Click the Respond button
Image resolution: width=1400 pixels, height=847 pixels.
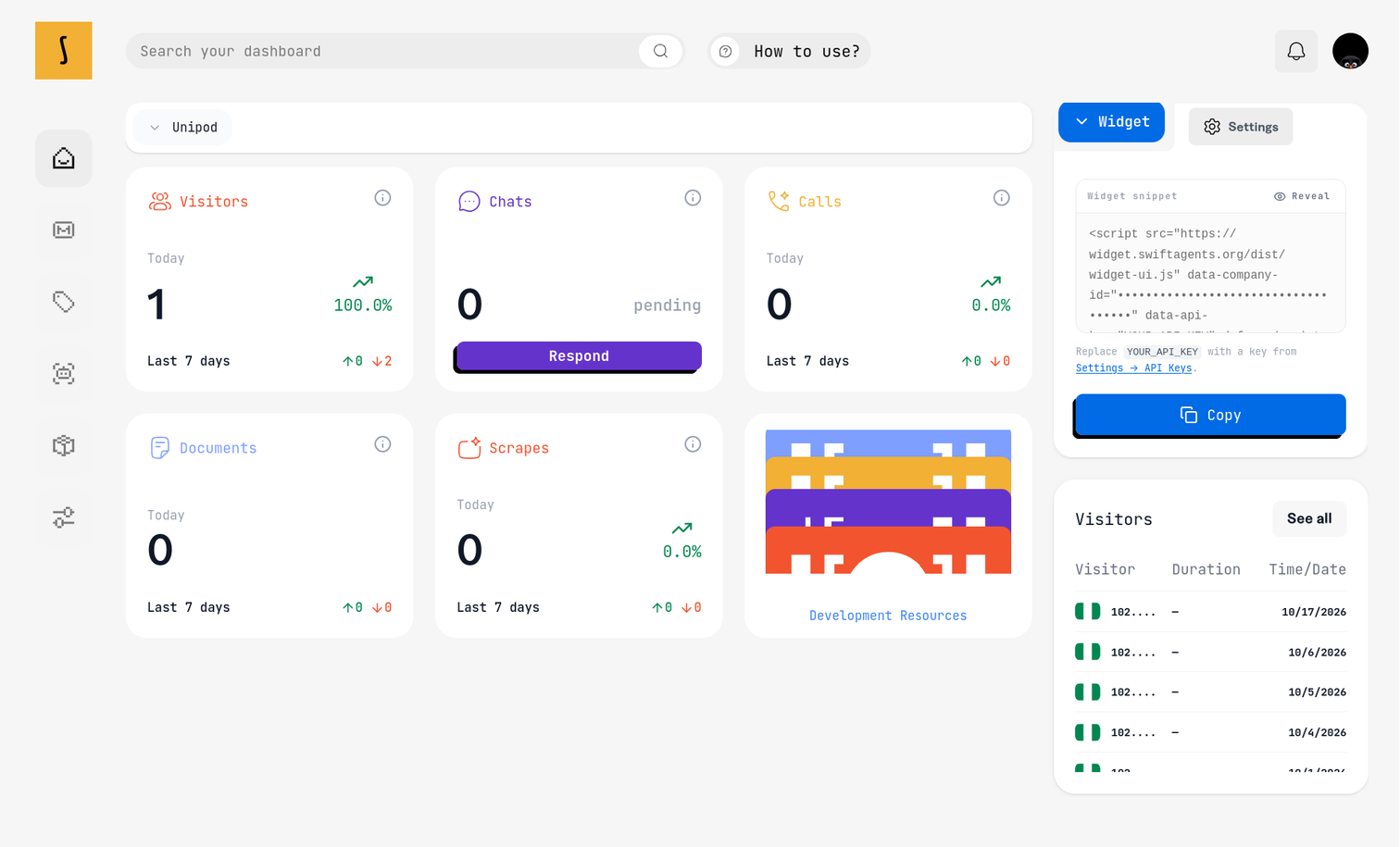point(579,356)
